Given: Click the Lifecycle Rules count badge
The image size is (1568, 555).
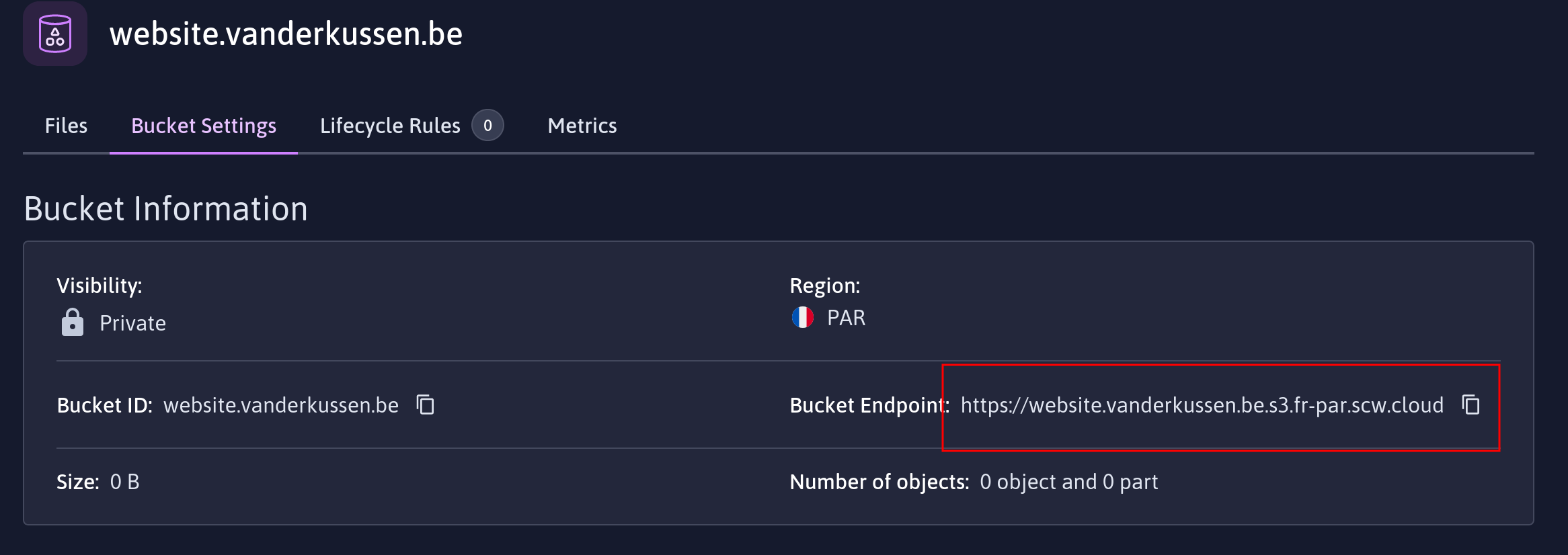Looking at the screenshot, I should click(487, 126).
